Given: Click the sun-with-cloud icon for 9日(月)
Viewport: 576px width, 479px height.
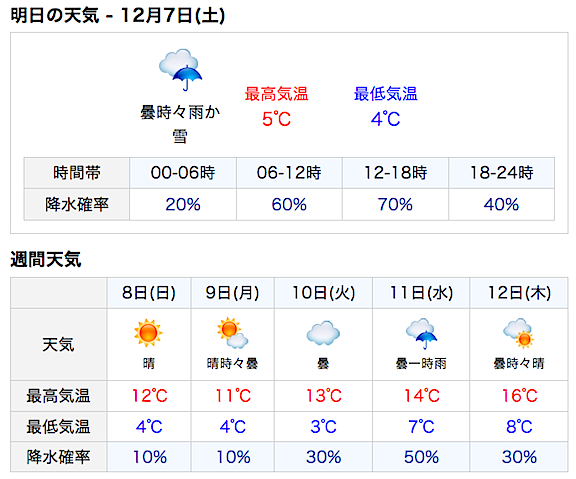Looking at the screenshot, I should pos(232,333).
